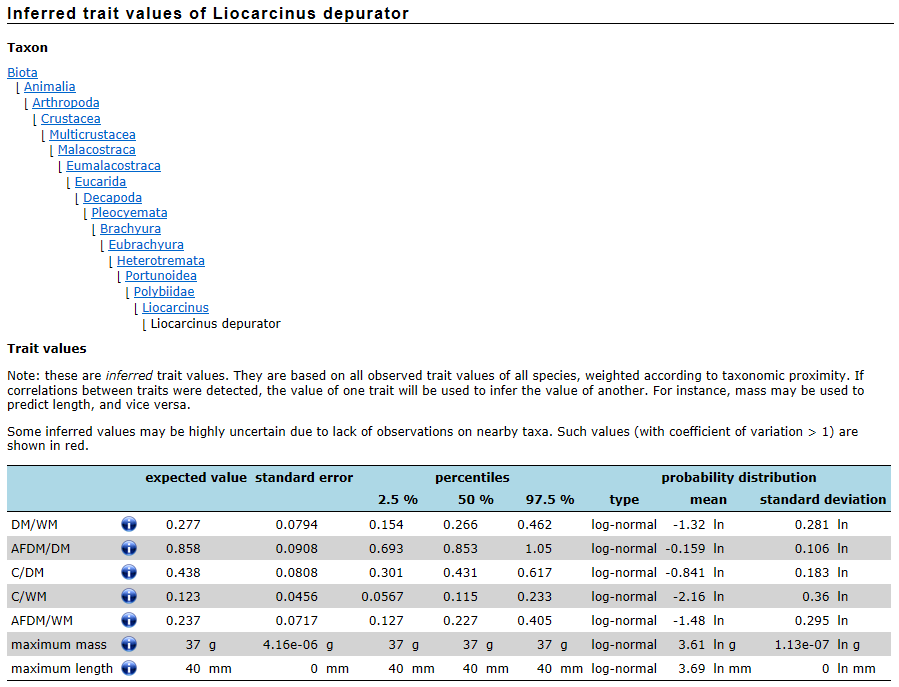Click the info icon next to DM/WM
Viewport: 899px width, 687px height.
click(129, 524)
